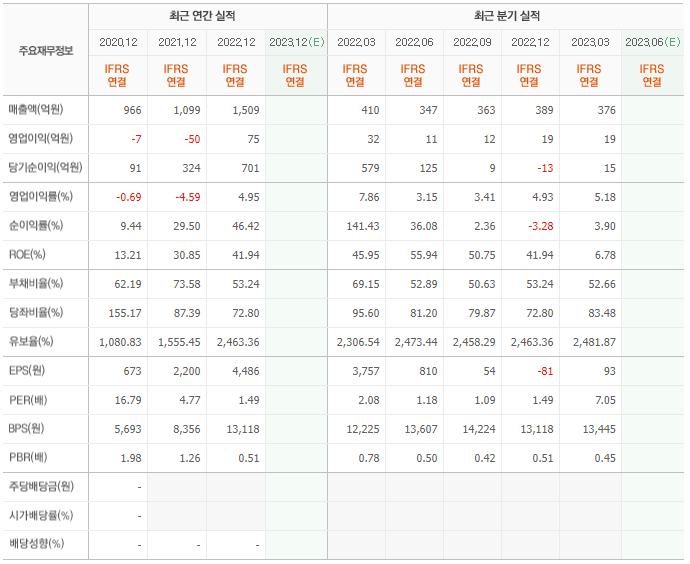Select the 영업이익률(%) row label
Screen dimensions: 690x564
click(x=41, y=197)
